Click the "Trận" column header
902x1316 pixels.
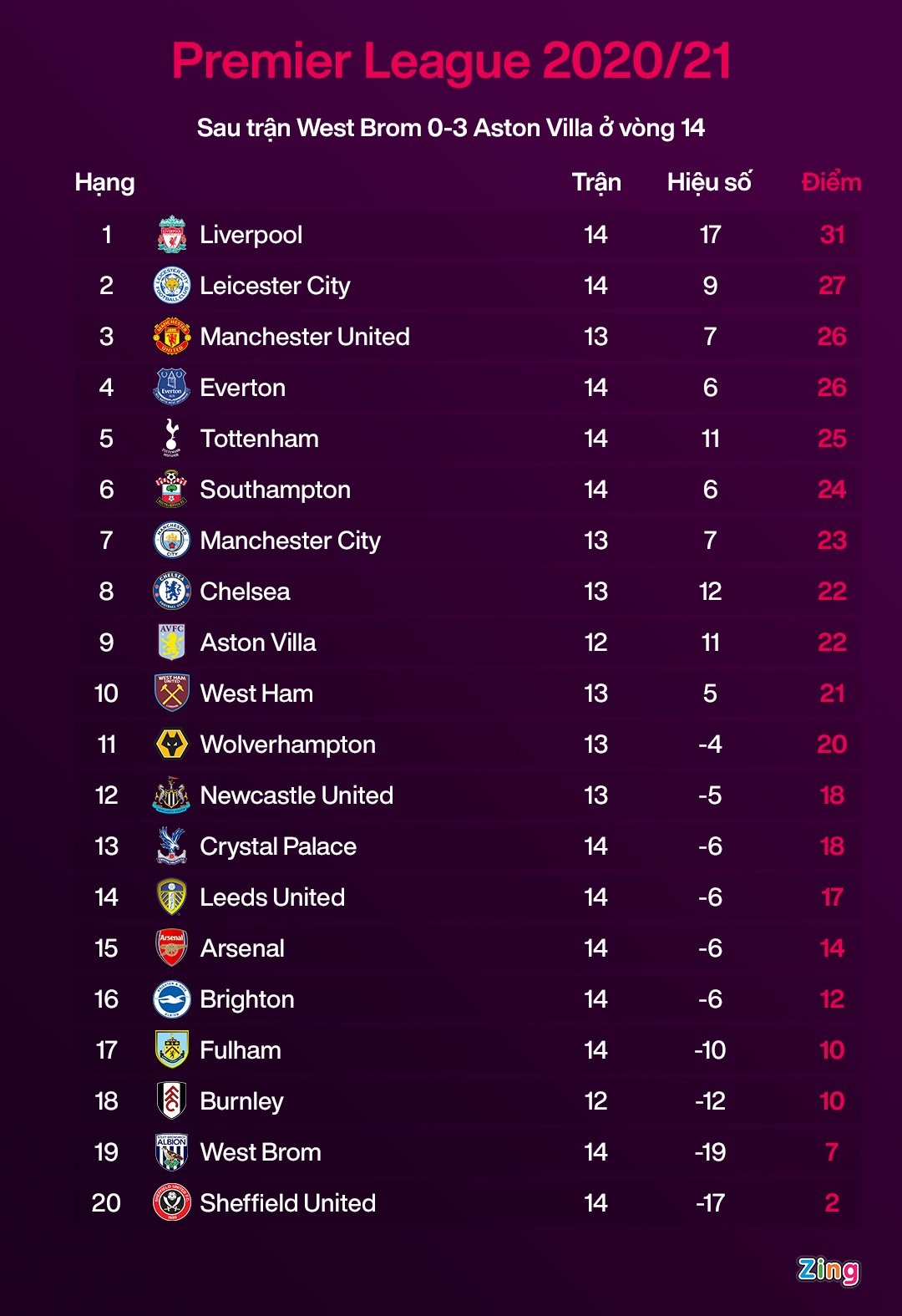coord(596,182)
